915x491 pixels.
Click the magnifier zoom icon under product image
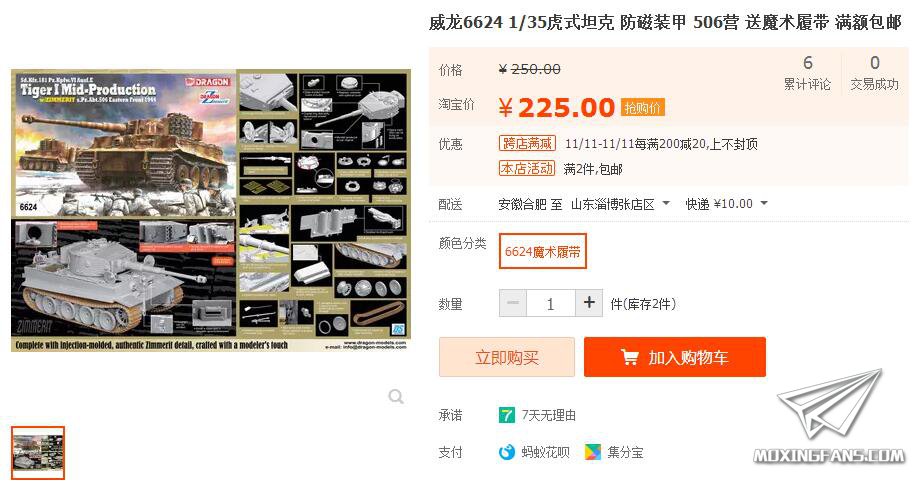coord(396,397)
